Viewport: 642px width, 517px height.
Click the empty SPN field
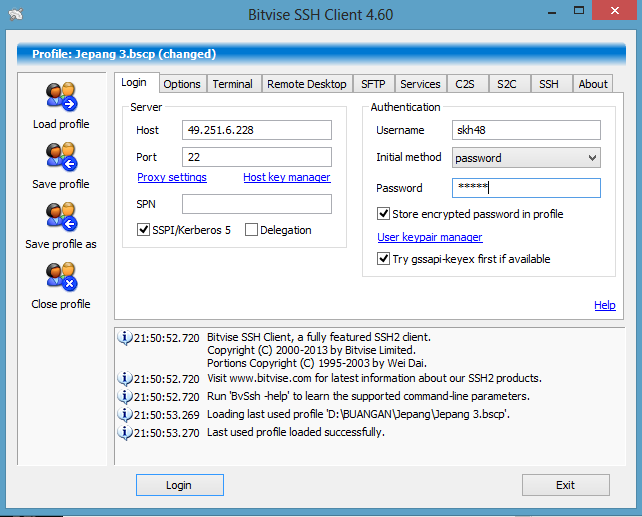coord(257,204)
